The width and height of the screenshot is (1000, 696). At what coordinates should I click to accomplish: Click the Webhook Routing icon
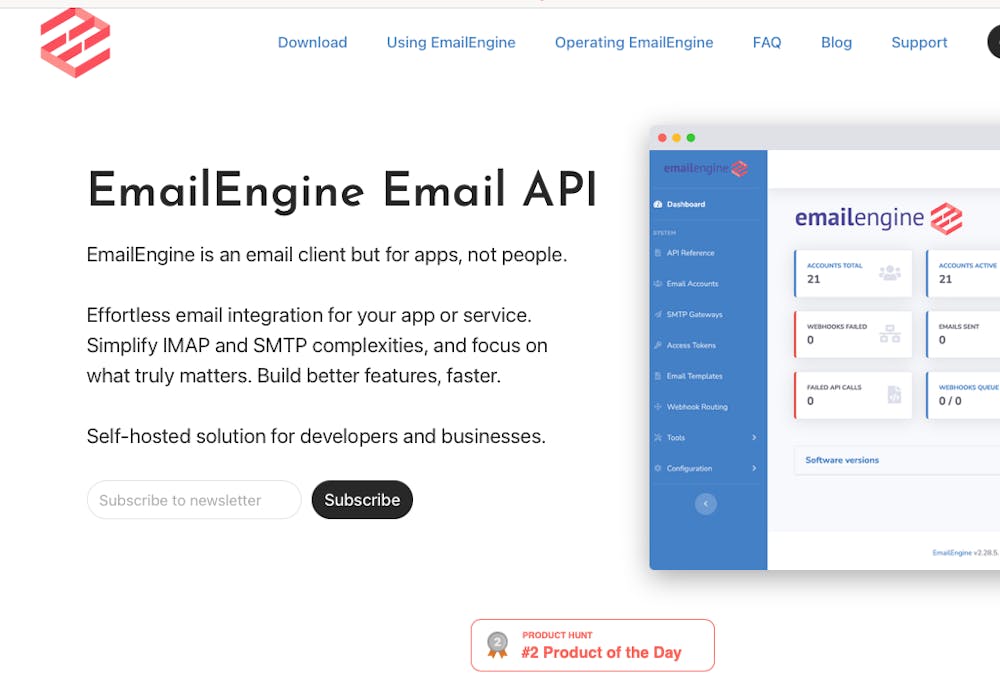pyautogui.click(x=658, y=406)
